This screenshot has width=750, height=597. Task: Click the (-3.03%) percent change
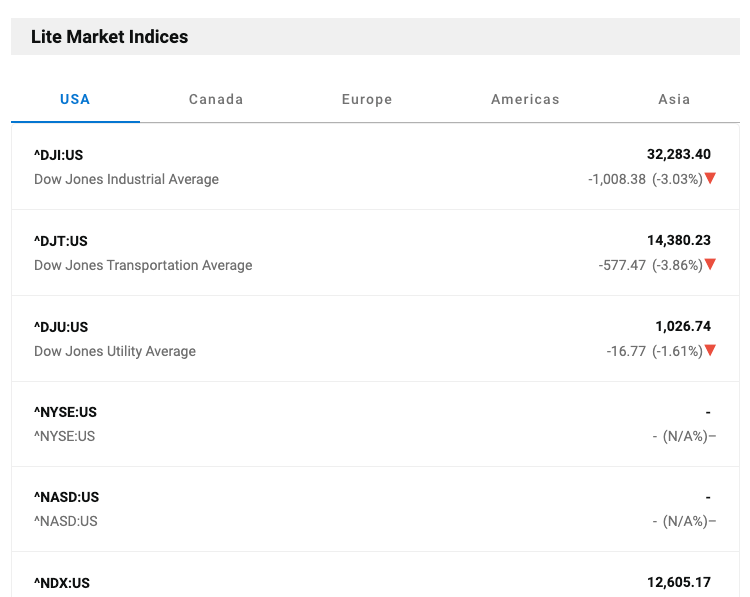pos(677,179)
